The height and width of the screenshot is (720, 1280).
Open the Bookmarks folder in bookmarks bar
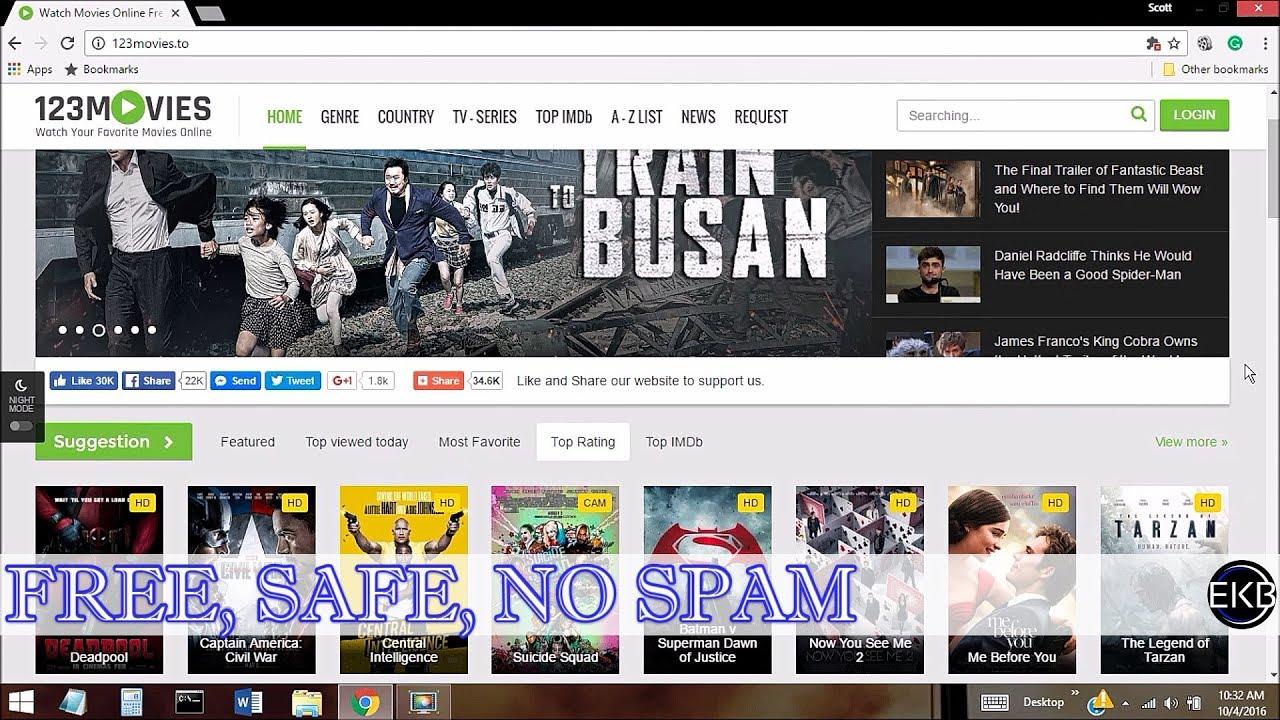pyautogui.click(x=101, y=69)
